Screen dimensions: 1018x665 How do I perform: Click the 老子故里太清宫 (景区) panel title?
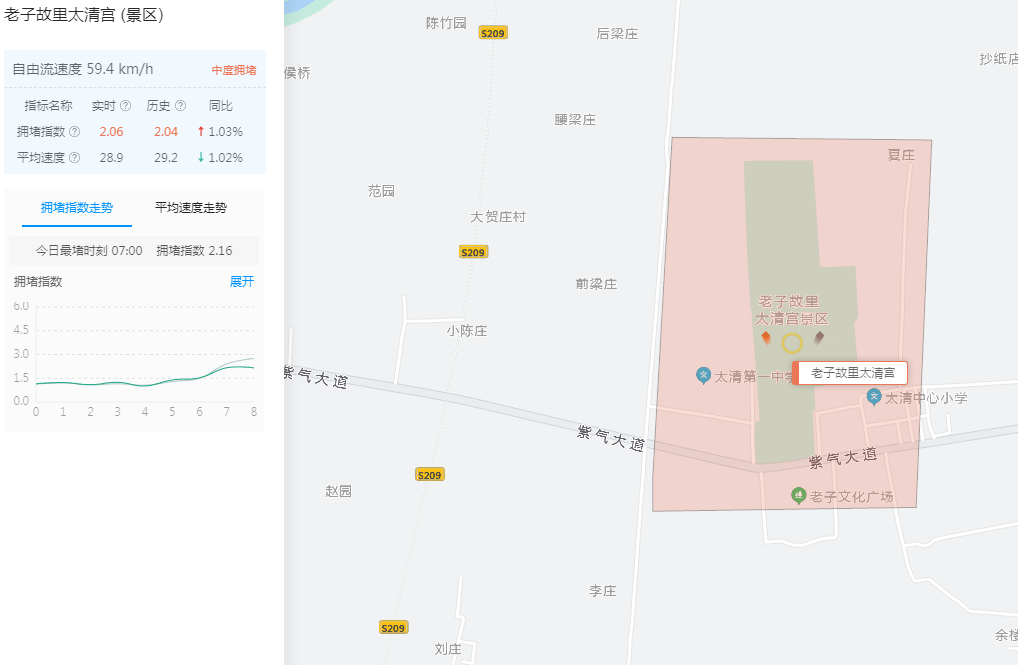coord(83,17)
